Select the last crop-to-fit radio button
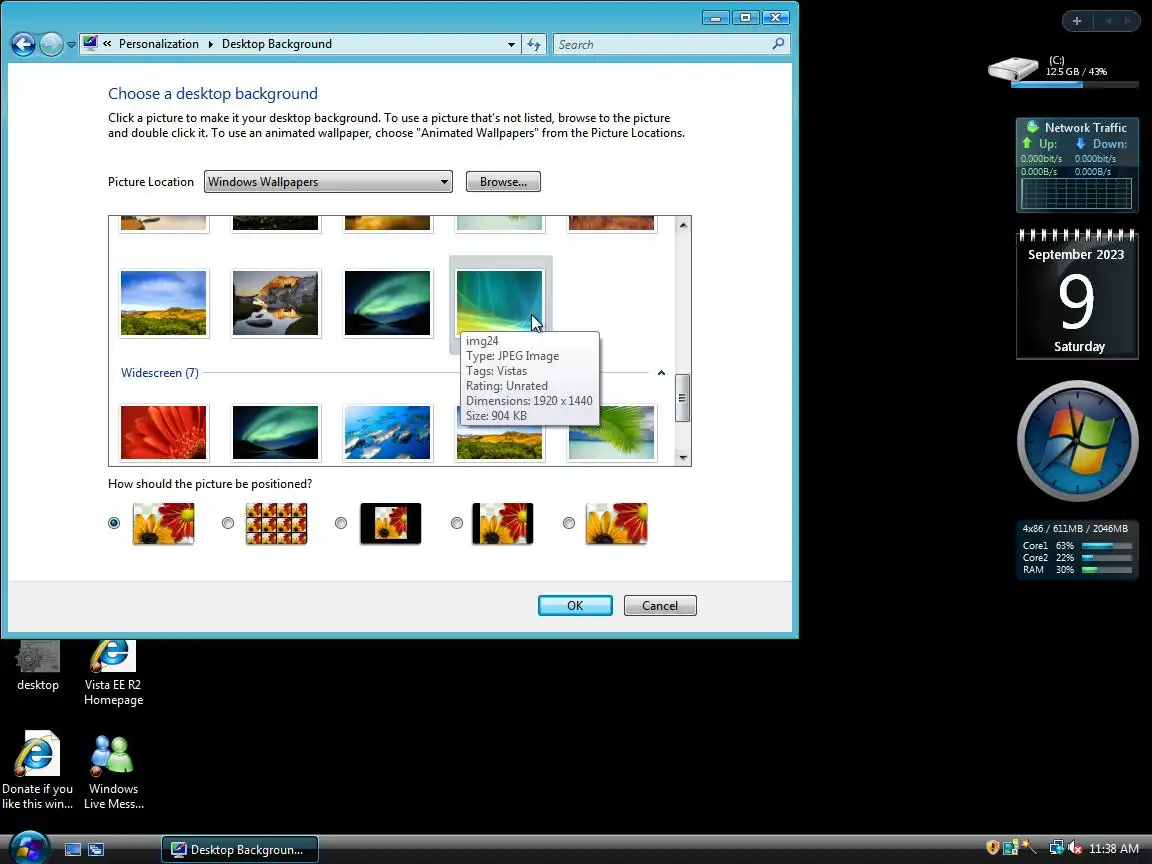 click(x=569, y=523)
